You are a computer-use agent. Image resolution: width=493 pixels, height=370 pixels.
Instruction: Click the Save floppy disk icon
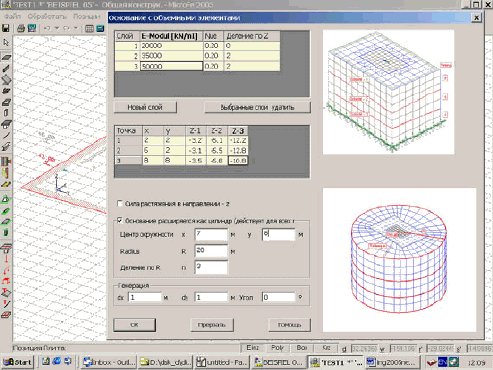[x=6, y=28]
